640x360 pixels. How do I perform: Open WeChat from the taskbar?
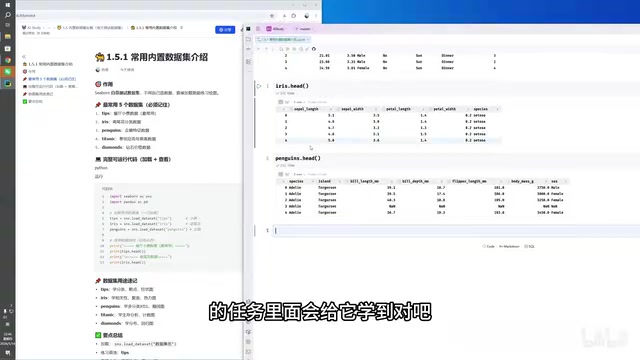[7, 72]
